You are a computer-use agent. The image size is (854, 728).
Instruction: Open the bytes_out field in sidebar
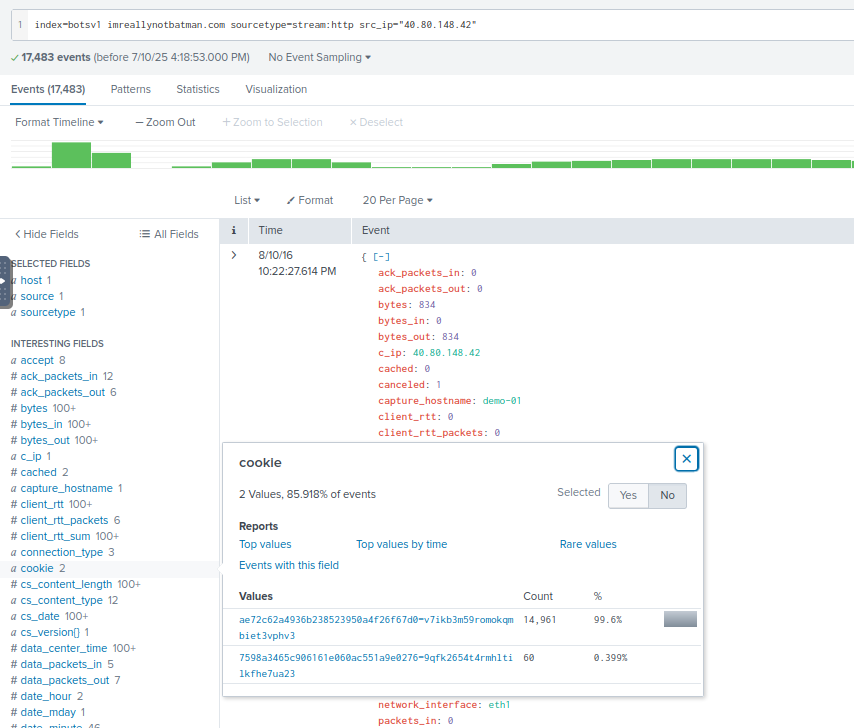(45, 441)
